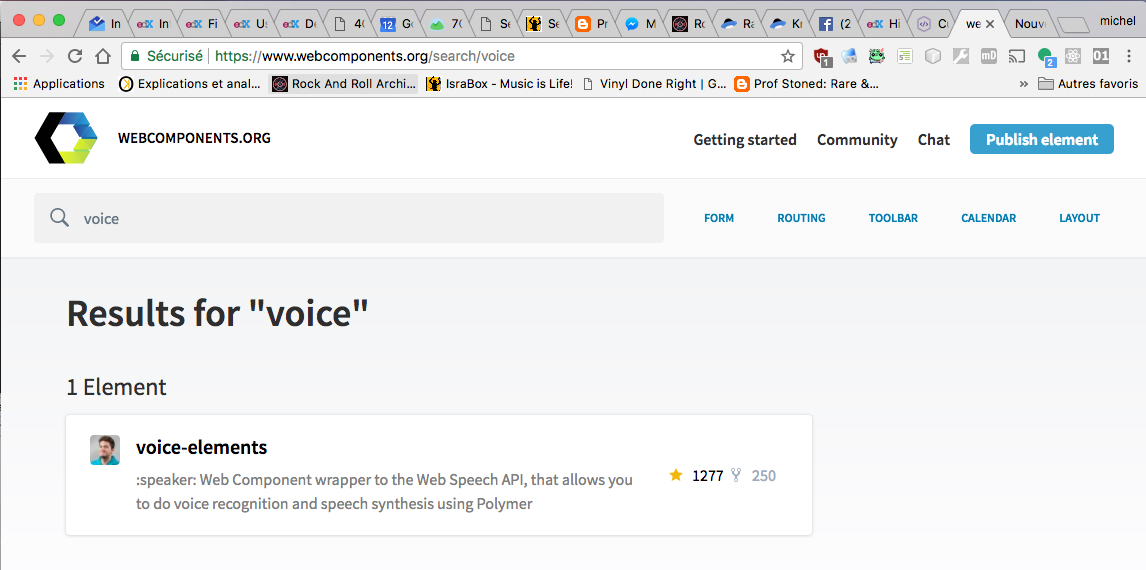Open the Chat link

(934, 140)
